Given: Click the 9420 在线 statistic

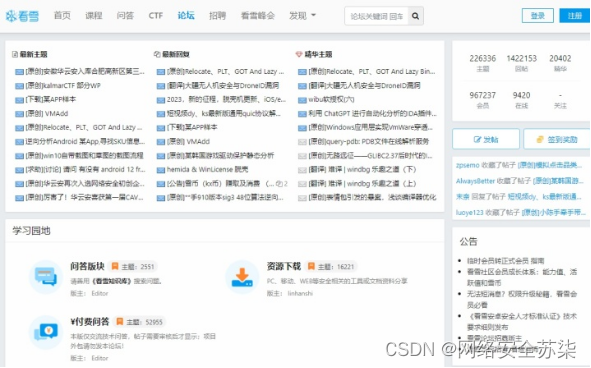Looking at the screenshot, I should click(521, 100).
